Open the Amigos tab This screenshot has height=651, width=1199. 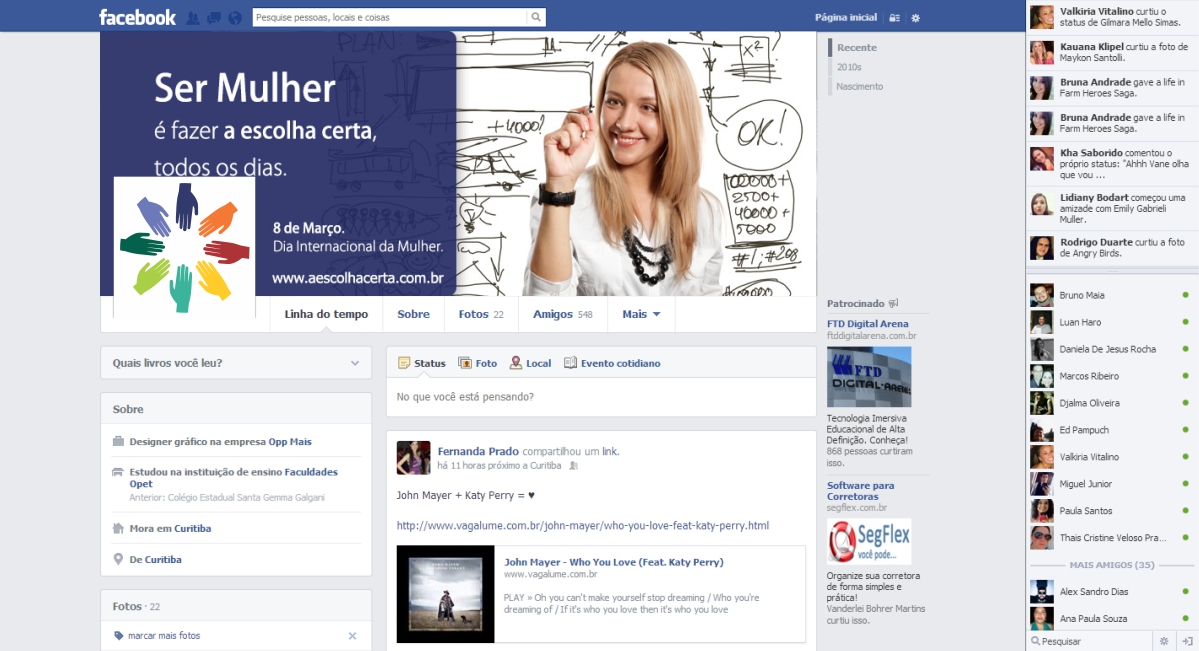[563, 314]
